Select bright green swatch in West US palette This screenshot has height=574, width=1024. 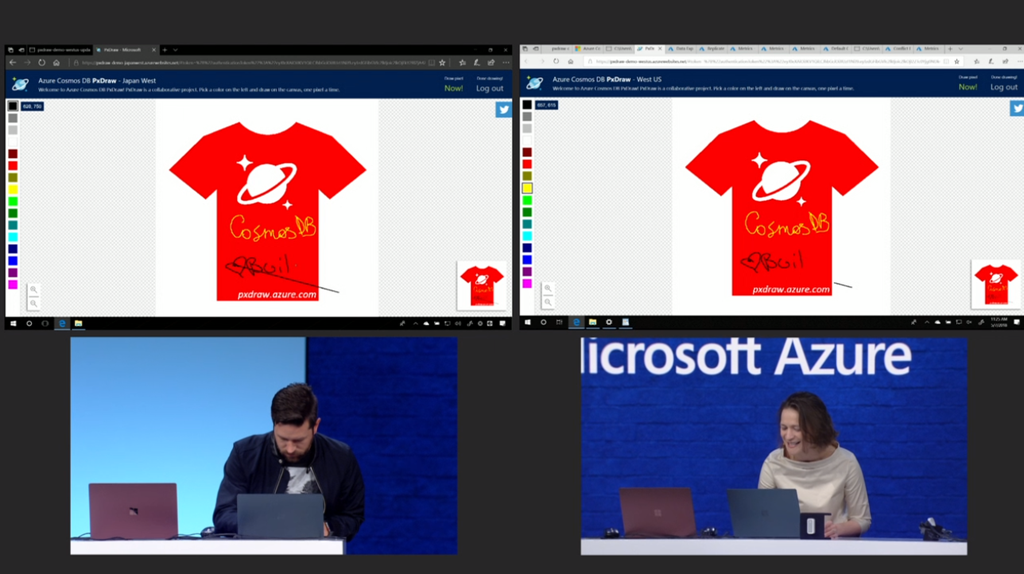coord(527,200)
